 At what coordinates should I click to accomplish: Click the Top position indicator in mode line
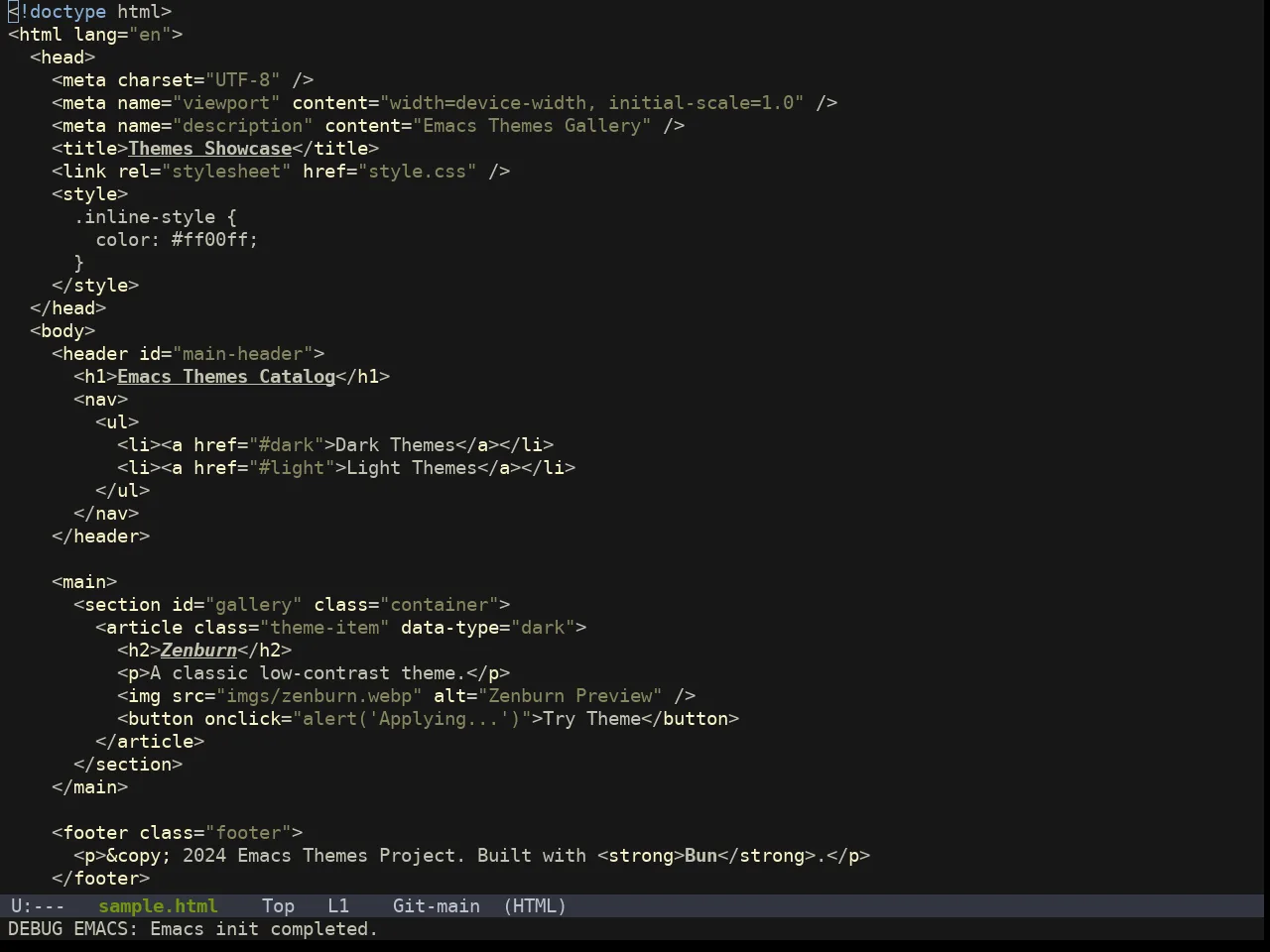[x=278, y=906]
